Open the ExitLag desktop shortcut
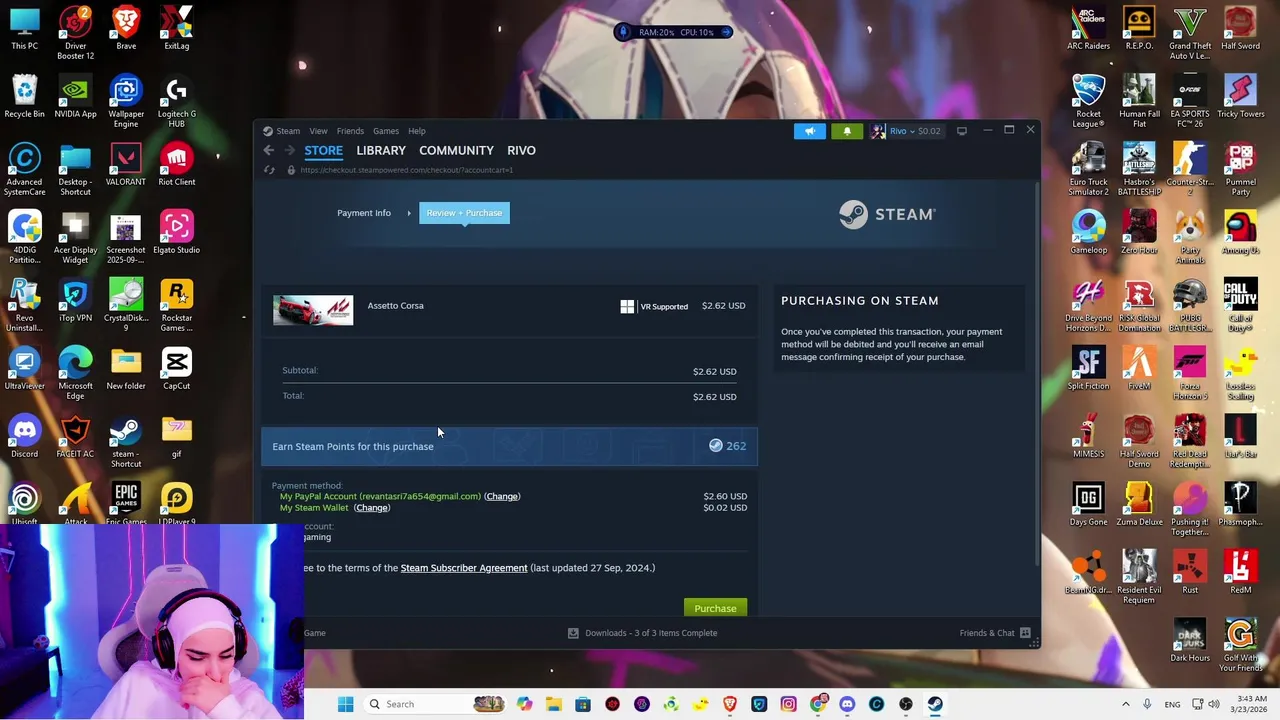1280x720 pixels. tap(177, 28)
